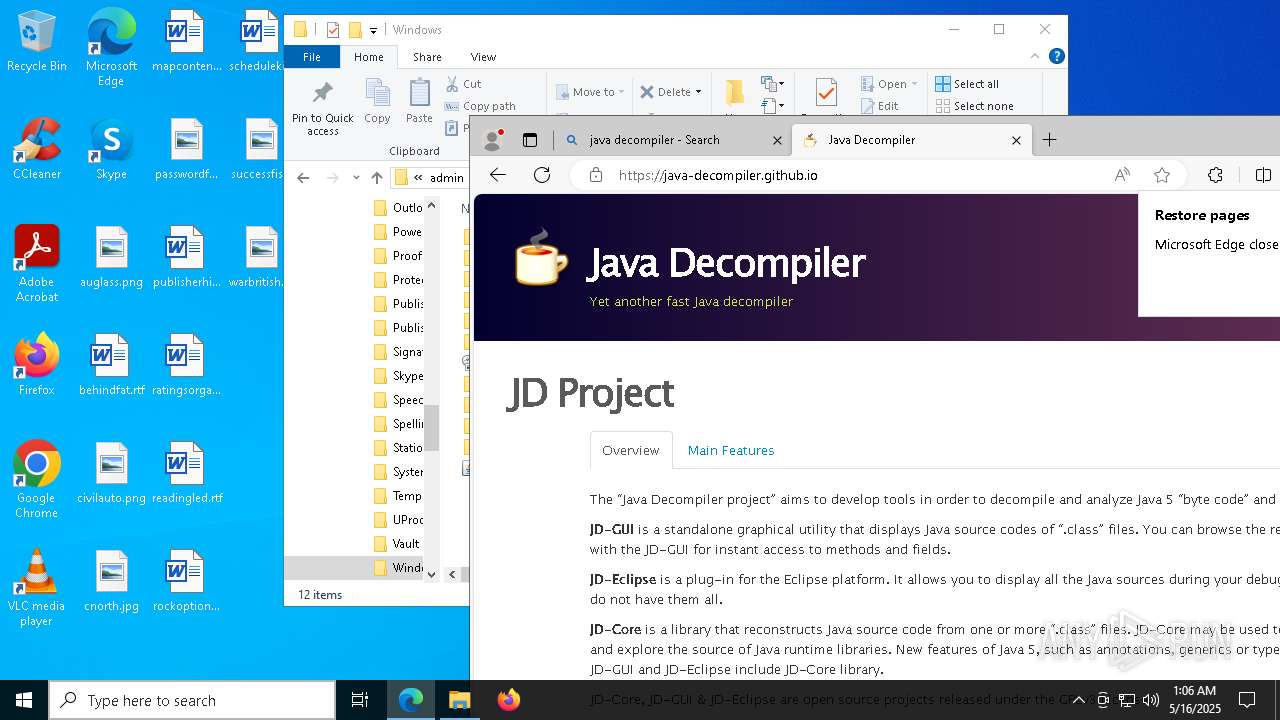Viewport: 1280px width, 720px height.
Task: Open a new Edge tab
Action: click(x=1049, y=140)
